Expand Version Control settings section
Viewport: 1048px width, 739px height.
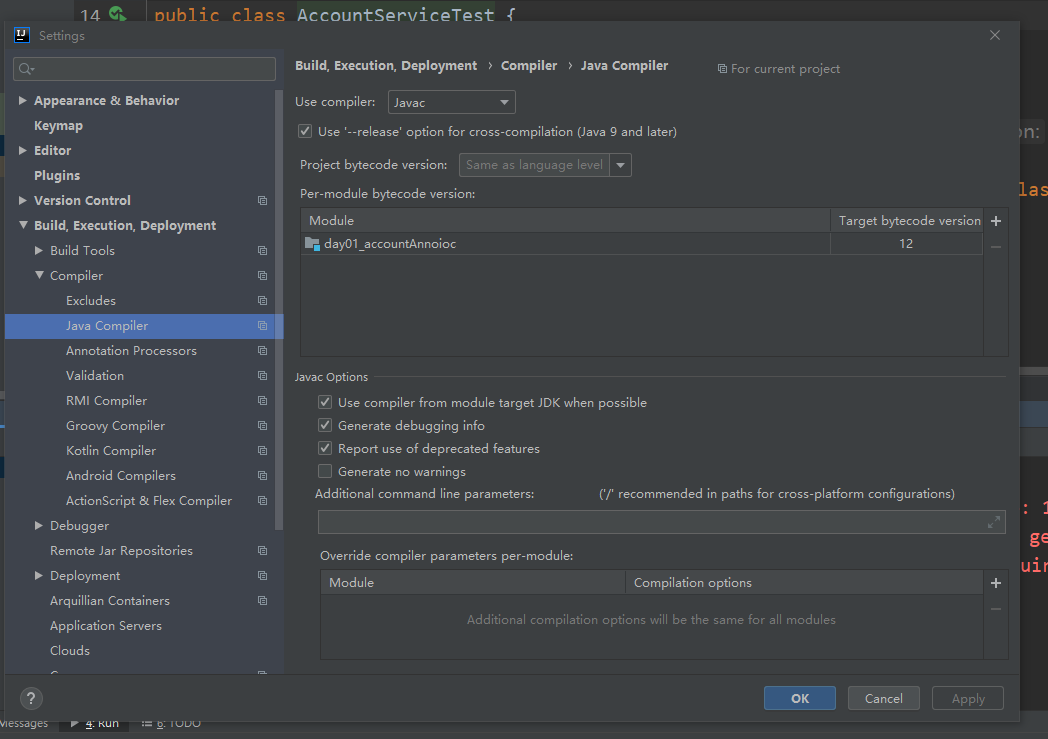tap(23, 200)
